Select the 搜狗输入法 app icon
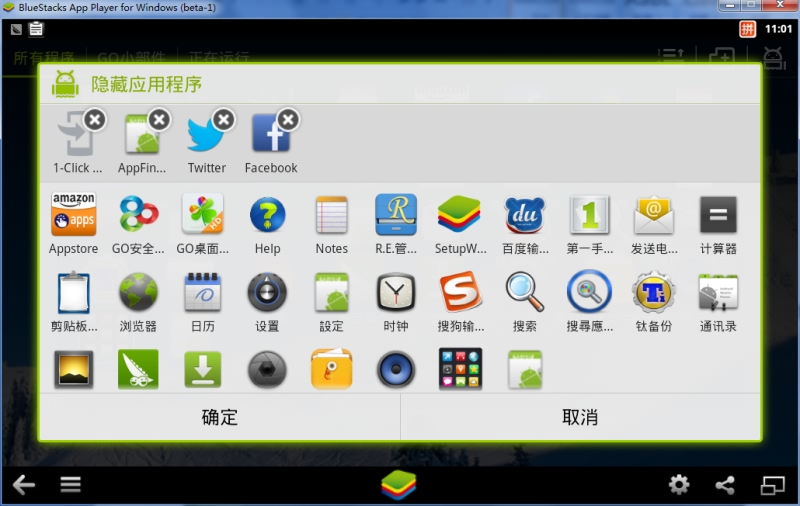The height and width of the screenshot is (506, 800). 460,292
